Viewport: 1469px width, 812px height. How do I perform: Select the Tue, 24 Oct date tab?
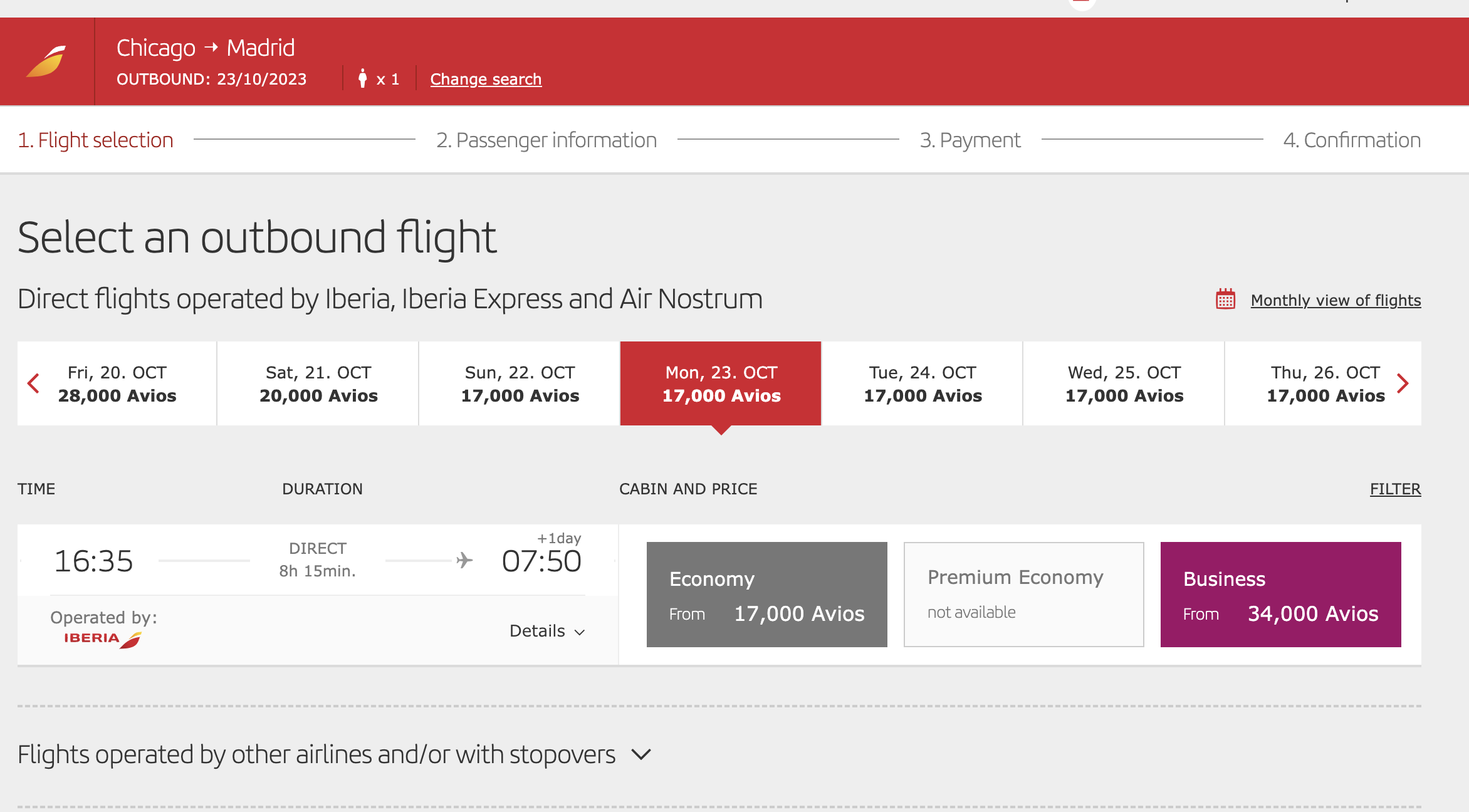point(923,383)
